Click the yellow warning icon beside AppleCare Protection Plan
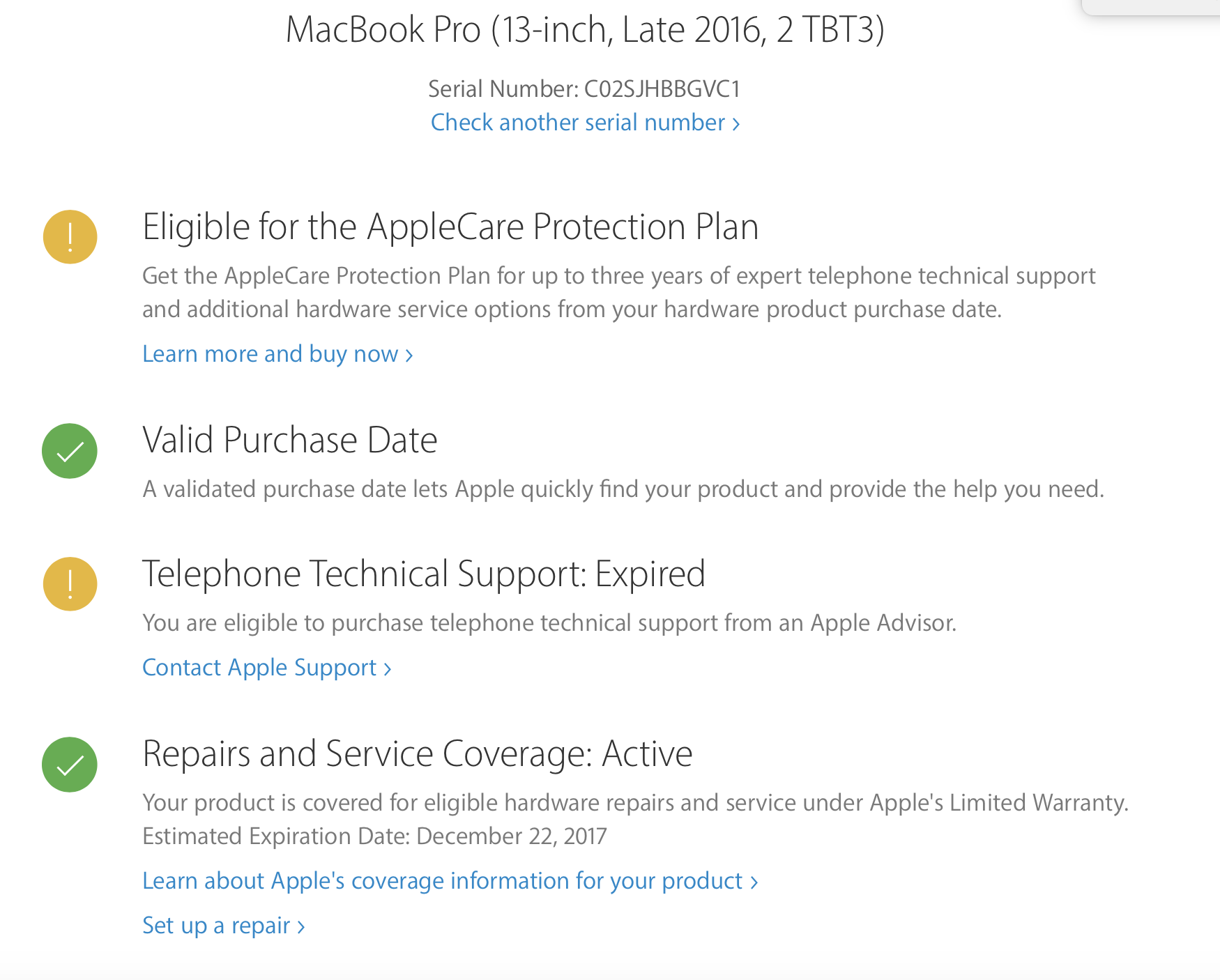Viewport: 1220px width, 980px height. click(70, 237)
